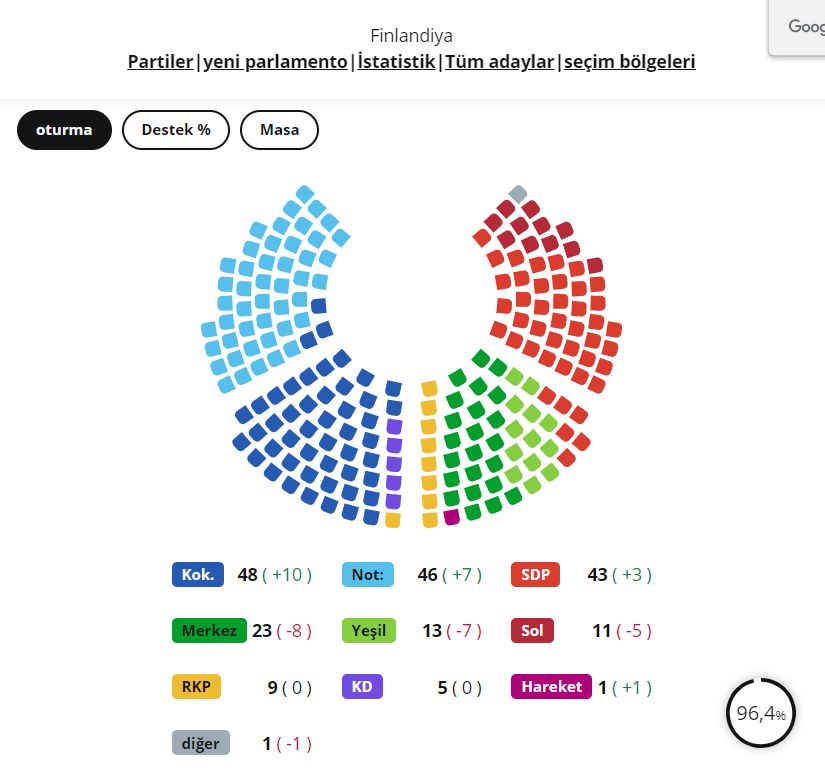Click the green 'Merkez' party badge
Viewport: 825px width, 773px height.
point(208,631)
